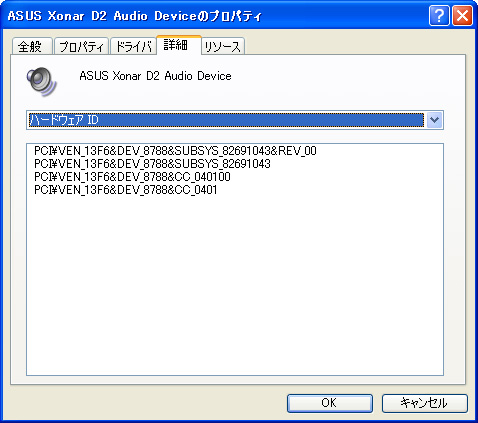This screenshot has height=423, width=478.
Task: Click empty area in hardware ID list
Action: (x=235, y=283)
